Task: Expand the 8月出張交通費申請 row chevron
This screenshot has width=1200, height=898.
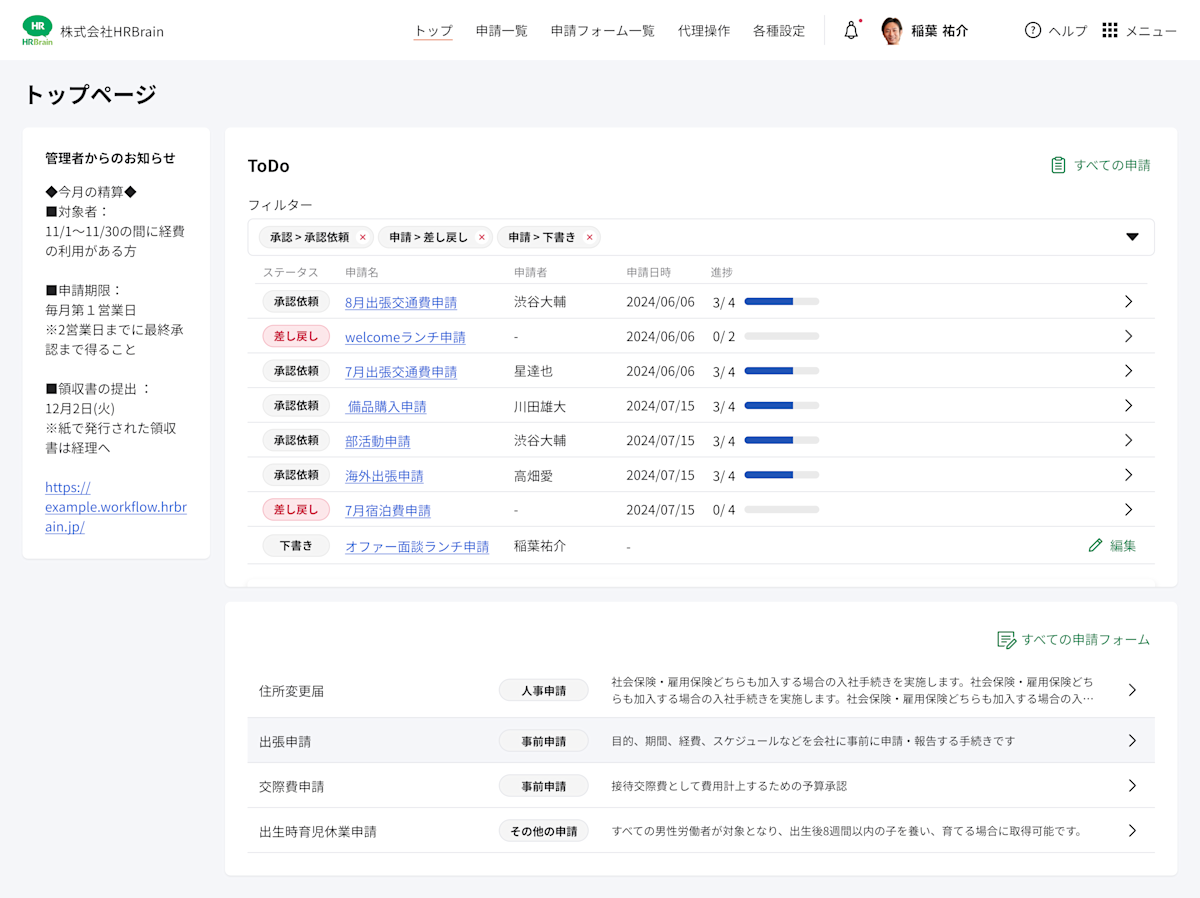Action: tap(1128, 301)
